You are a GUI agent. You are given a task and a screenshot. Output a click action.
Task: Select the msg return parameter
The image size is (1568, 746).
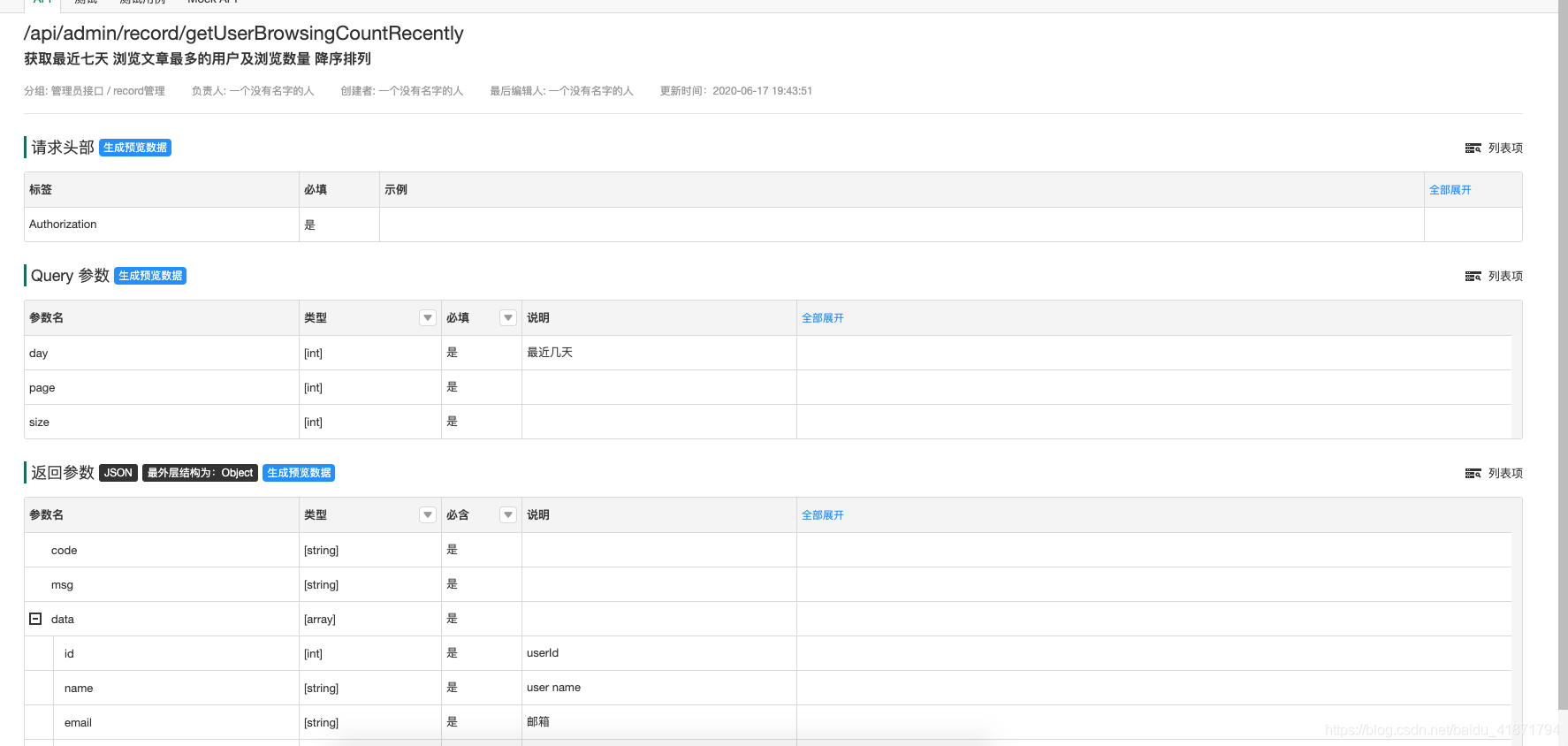click(x=62, y=584)
